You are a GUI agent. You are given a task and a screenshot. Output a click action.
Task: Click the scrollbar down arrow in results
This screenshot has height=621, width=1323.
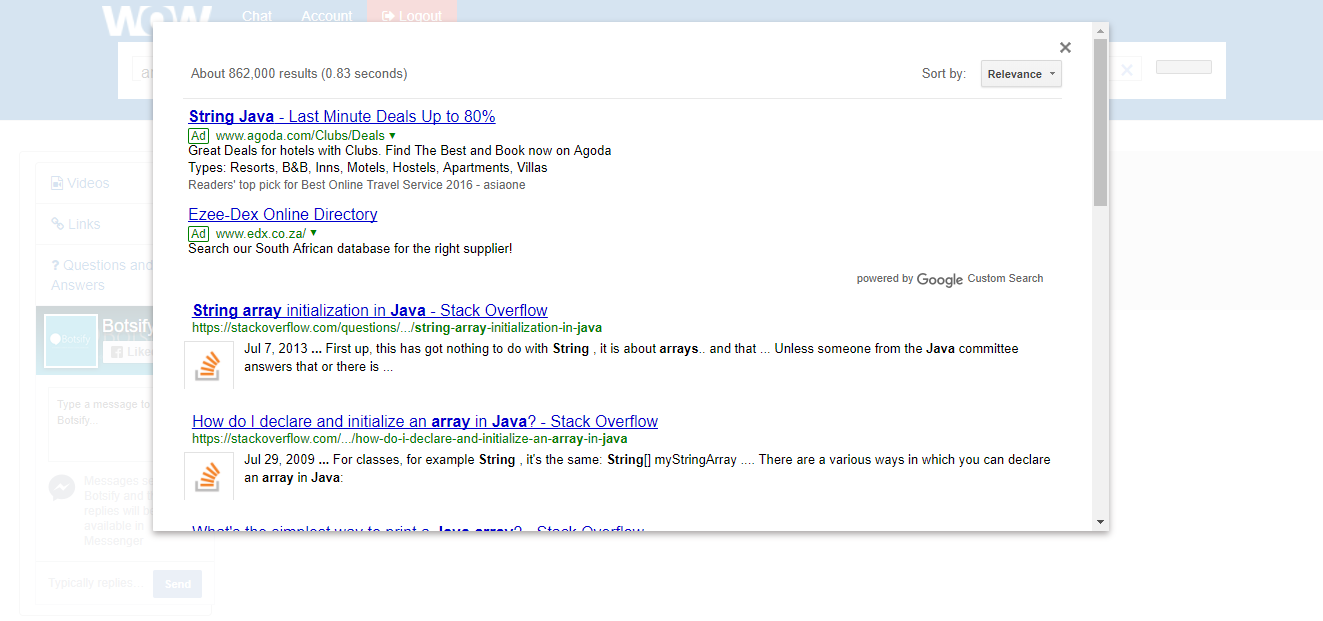[1100, 522]
